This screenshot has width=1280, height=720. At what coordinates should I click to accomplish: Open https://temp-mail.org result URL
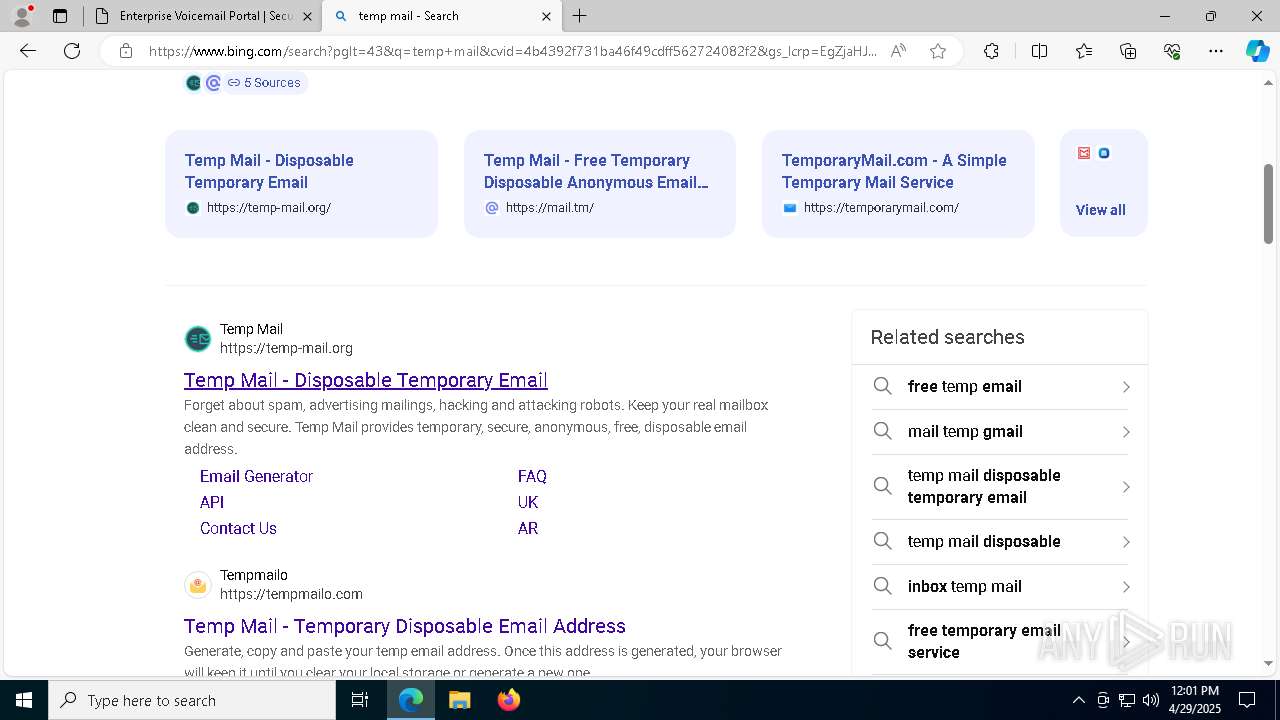coord(286,348)
